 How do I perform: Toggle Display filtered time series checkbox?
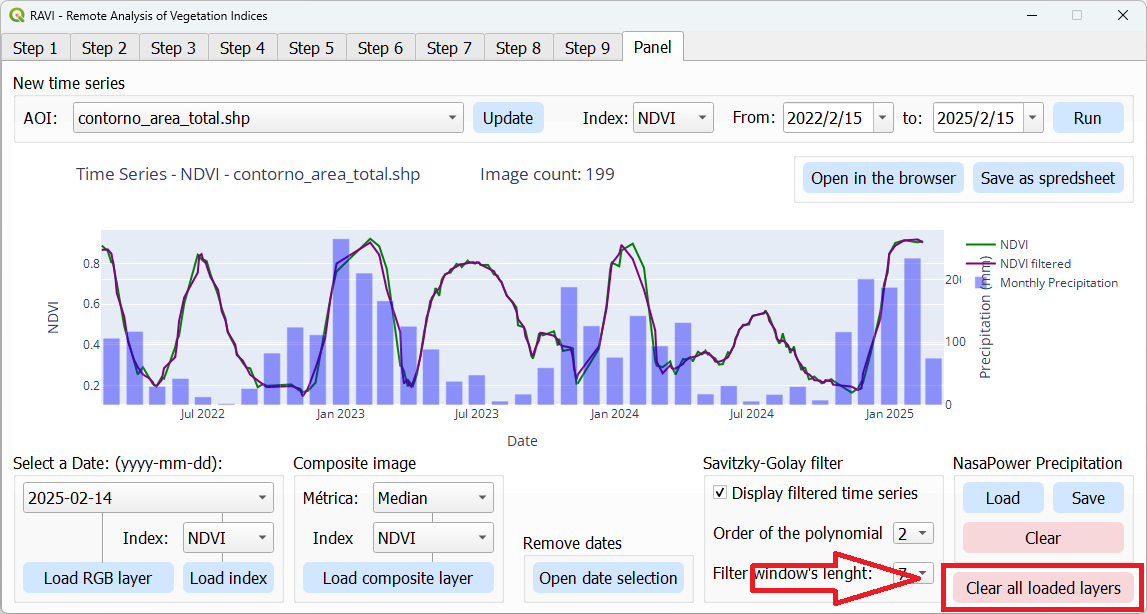(720, 493)
